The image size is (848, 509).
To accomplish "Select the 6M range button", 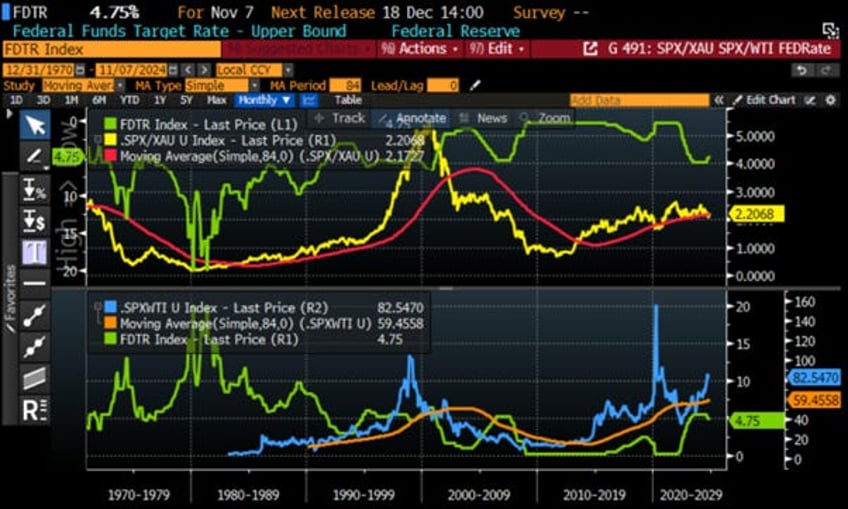I will (x=99, y=100).
